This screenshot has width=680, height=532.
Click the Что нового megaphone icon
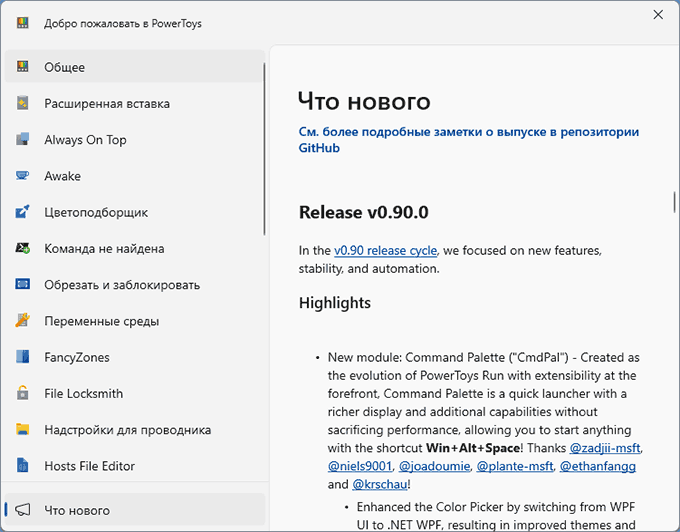pos(23,510)
